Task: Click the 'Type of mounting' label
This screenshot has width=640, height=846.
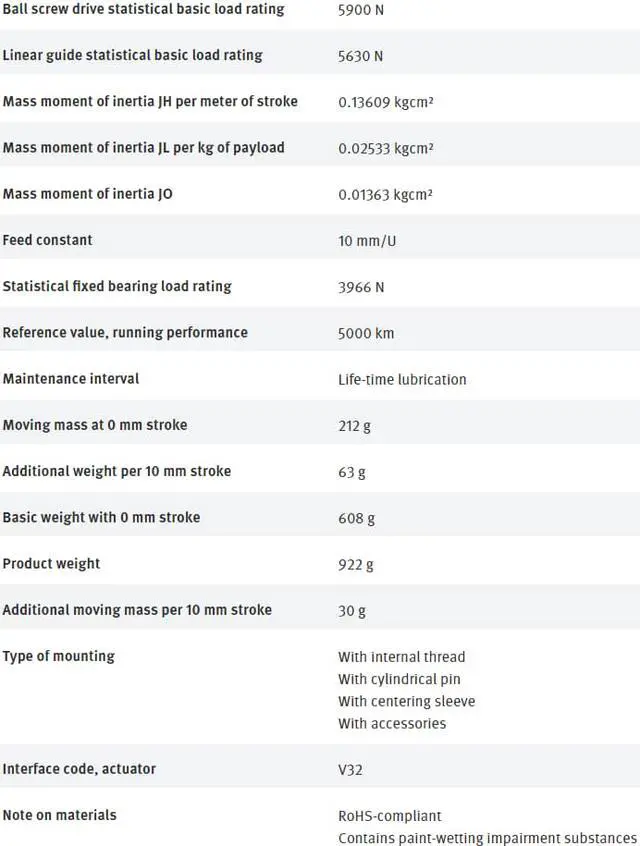Action: pyautogui.click(x=58, y=656)
